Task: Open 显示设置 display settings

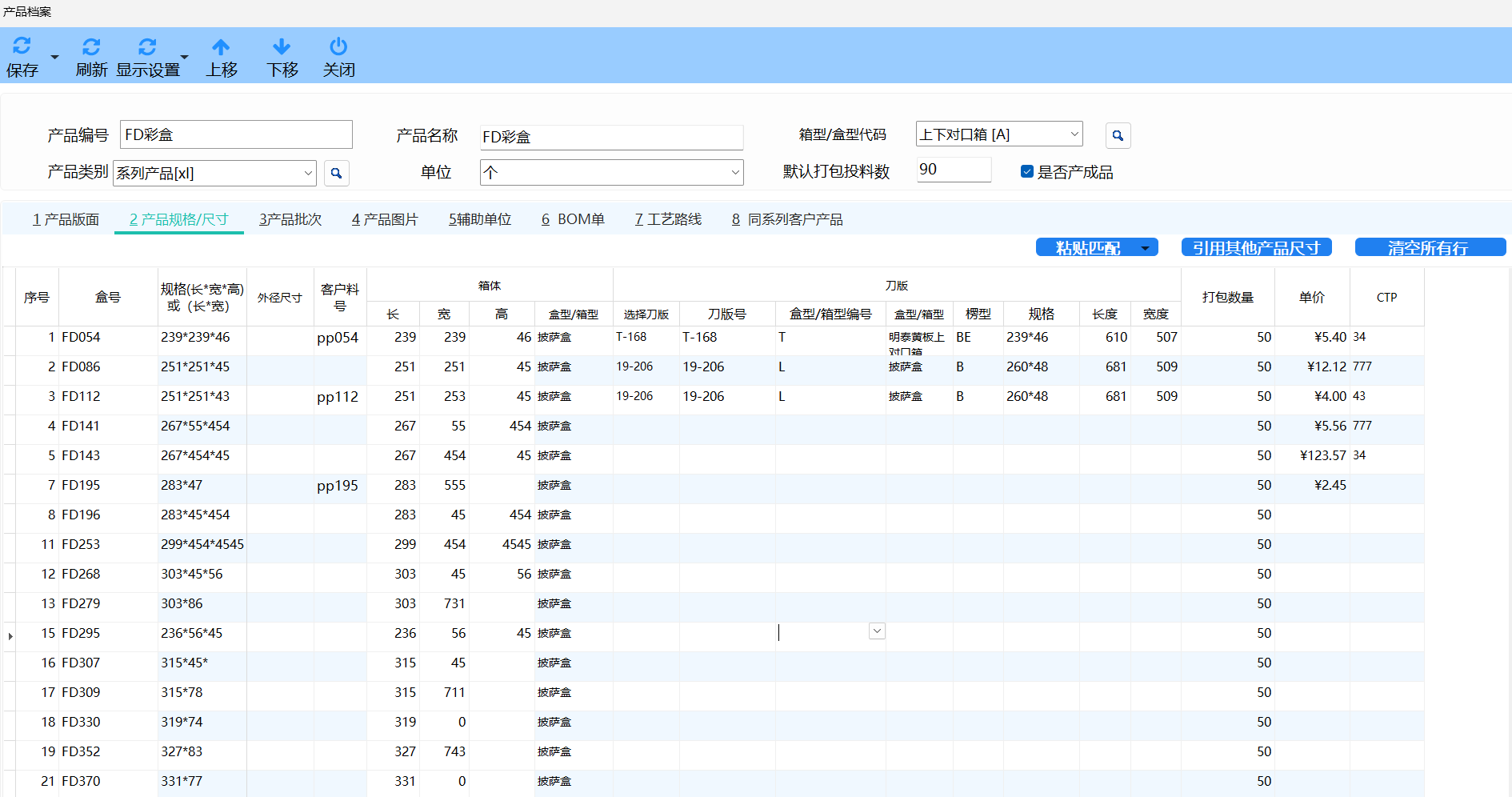Action: [x=146, y=47]
